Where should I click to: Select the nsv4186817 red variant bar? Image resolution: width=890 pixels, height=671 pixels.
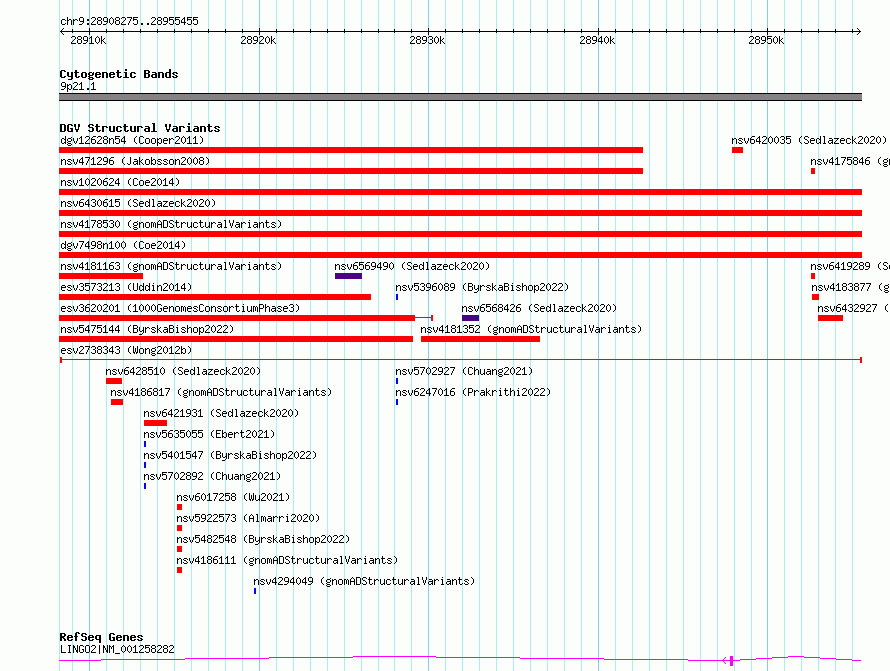click(117, 402)
